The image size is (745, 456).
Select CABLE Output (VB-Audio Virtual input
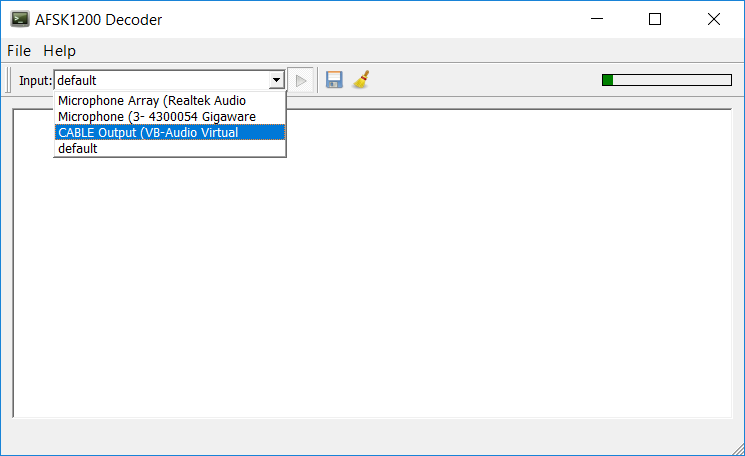coord(170,132)
